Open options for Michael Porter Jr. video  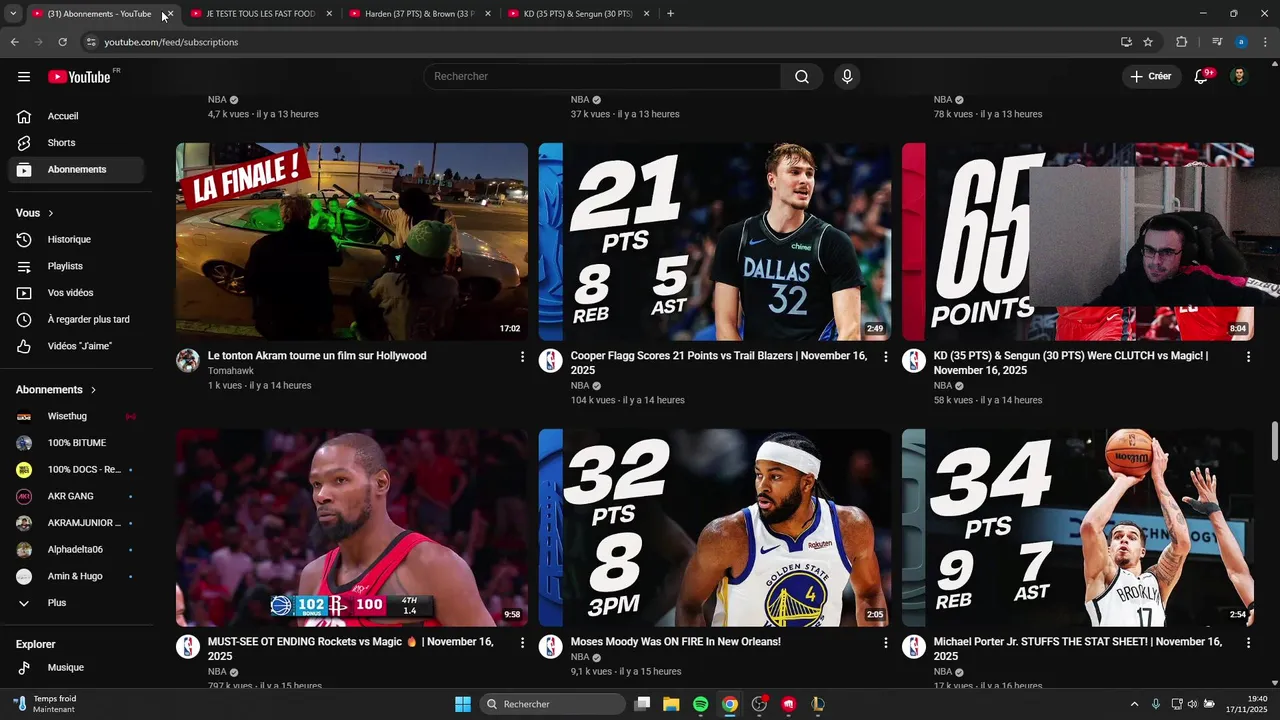click(1248, 643)
